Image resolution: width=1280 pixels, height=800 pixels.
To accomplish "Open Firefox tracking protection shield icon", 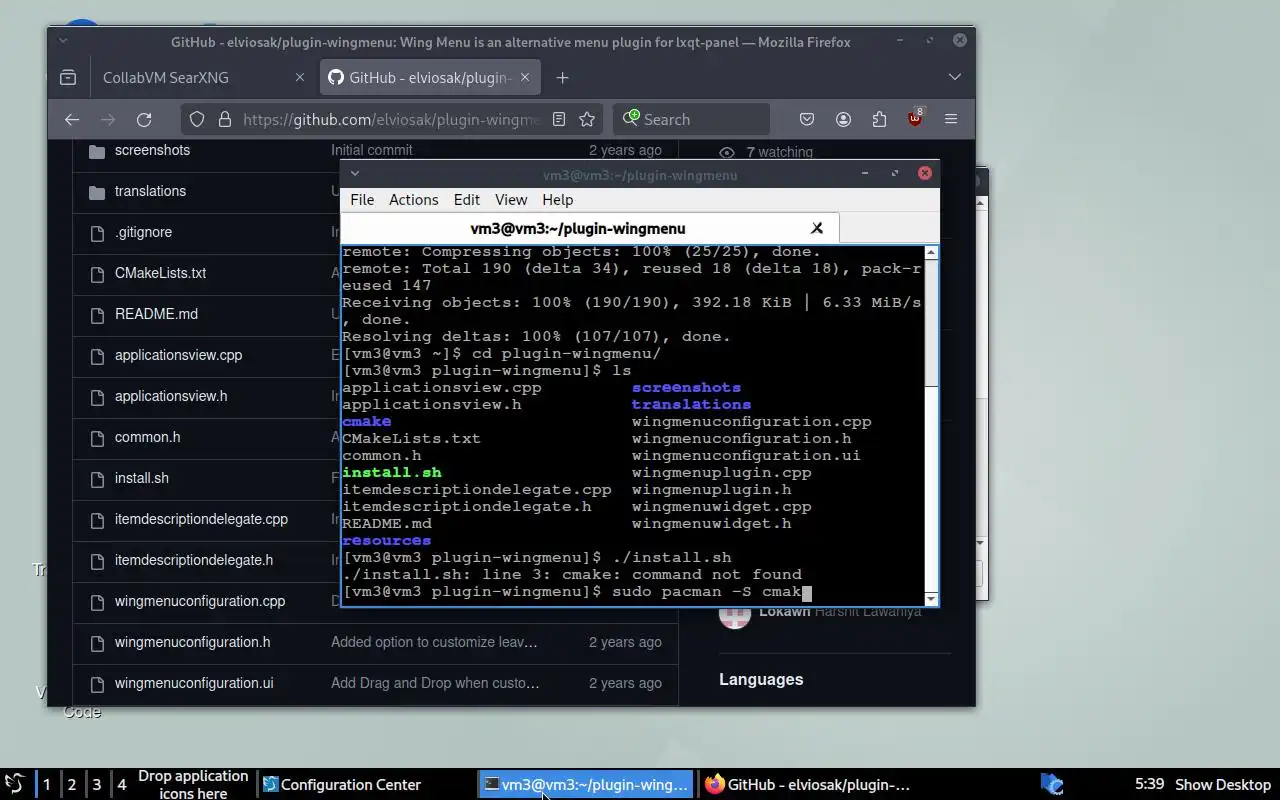I will click(197, 119).
